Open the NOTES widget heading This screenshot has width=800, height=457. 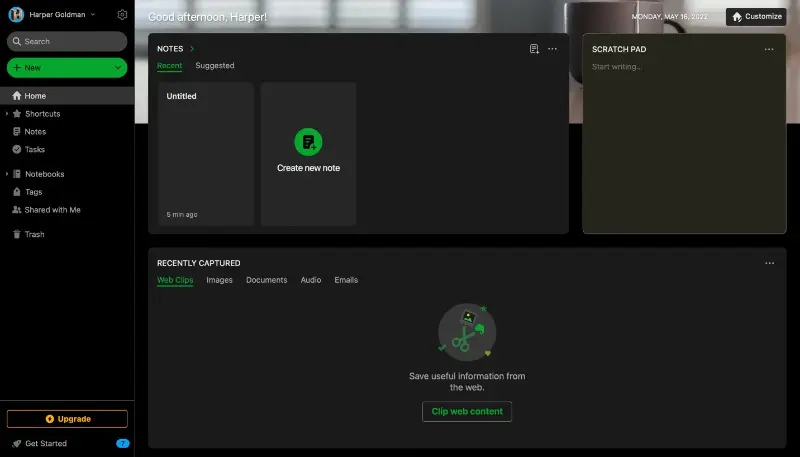pyautogui.click(x=170, y=49)
